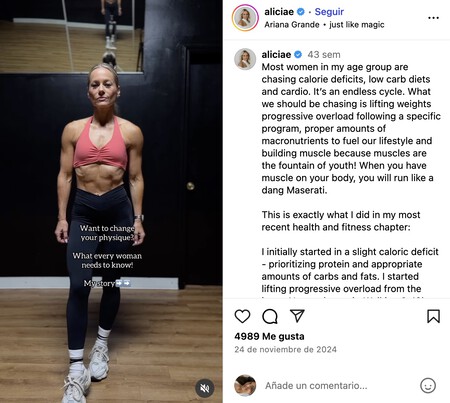Open the header profile picture with story ring

click(x=245, y=18)
